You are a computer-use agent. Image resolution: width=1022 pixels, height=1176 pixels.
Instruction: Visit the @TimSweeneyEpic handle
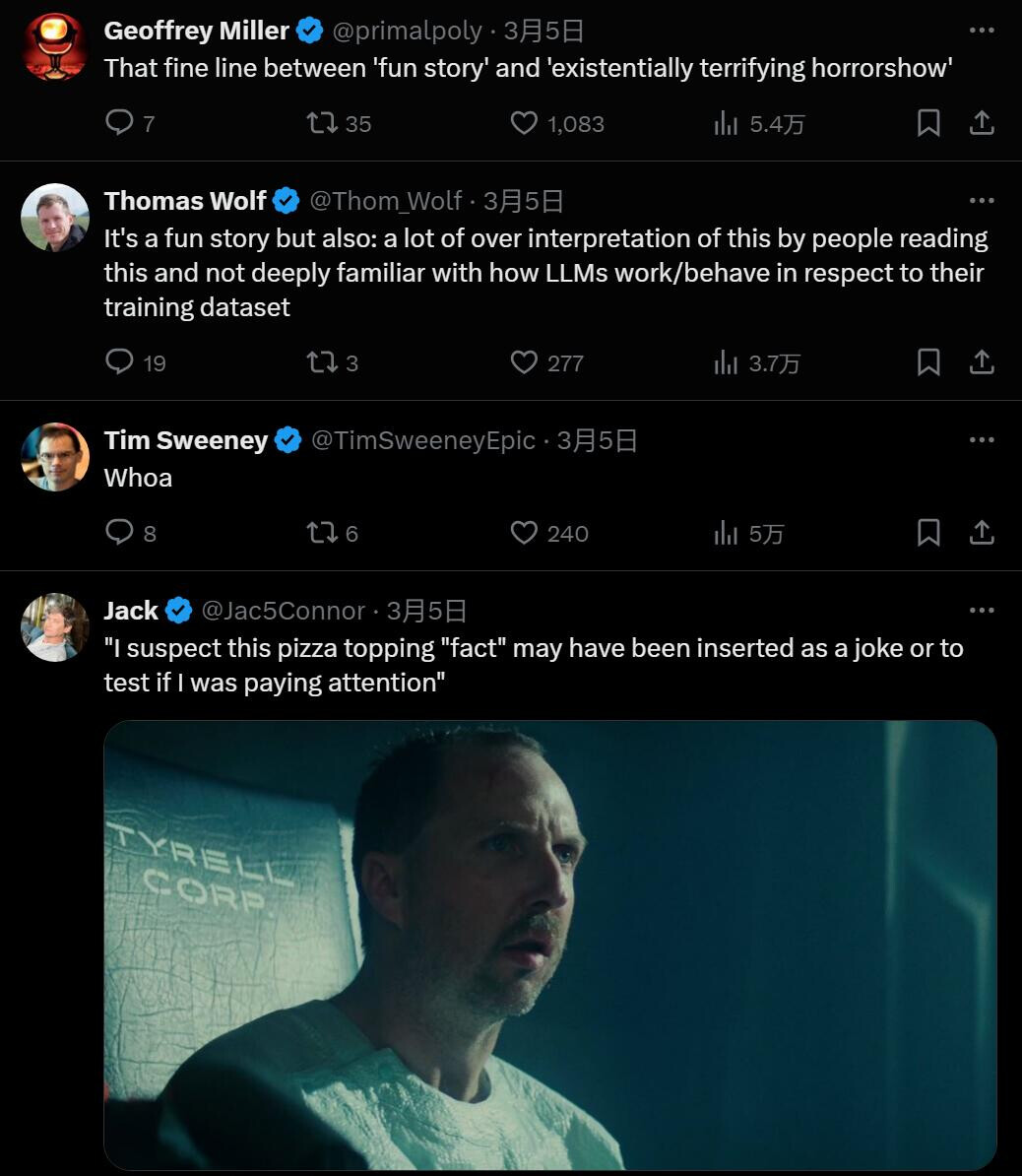tap(423, 440)
